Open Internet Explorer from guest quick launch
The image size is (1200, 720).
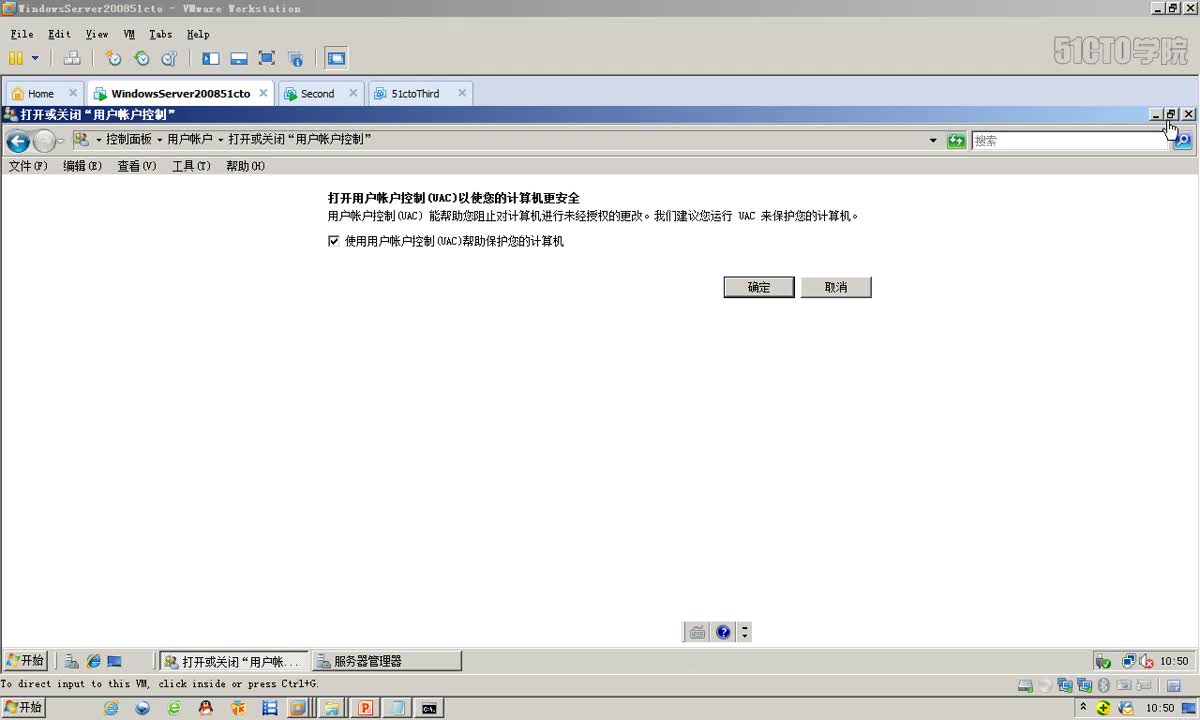(94, 661)
